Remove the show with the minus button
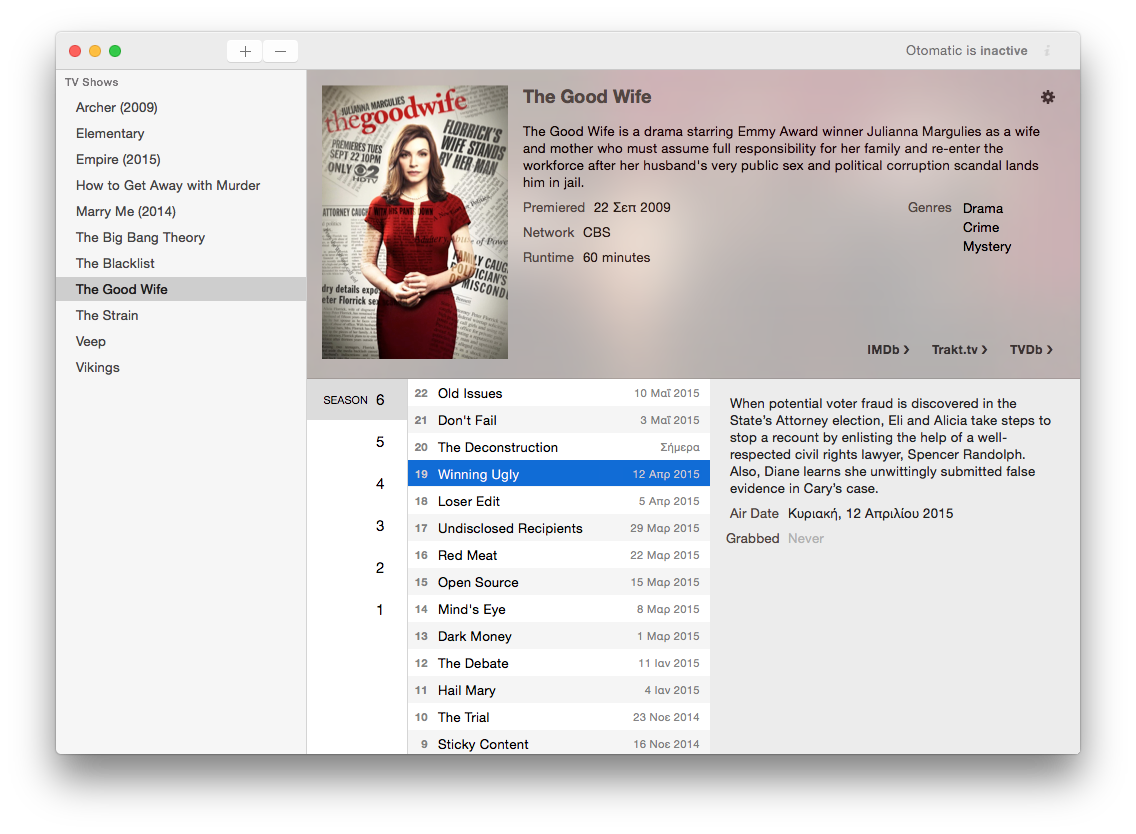Screen dimensions: 1136x834 click(x=280, y=51)
